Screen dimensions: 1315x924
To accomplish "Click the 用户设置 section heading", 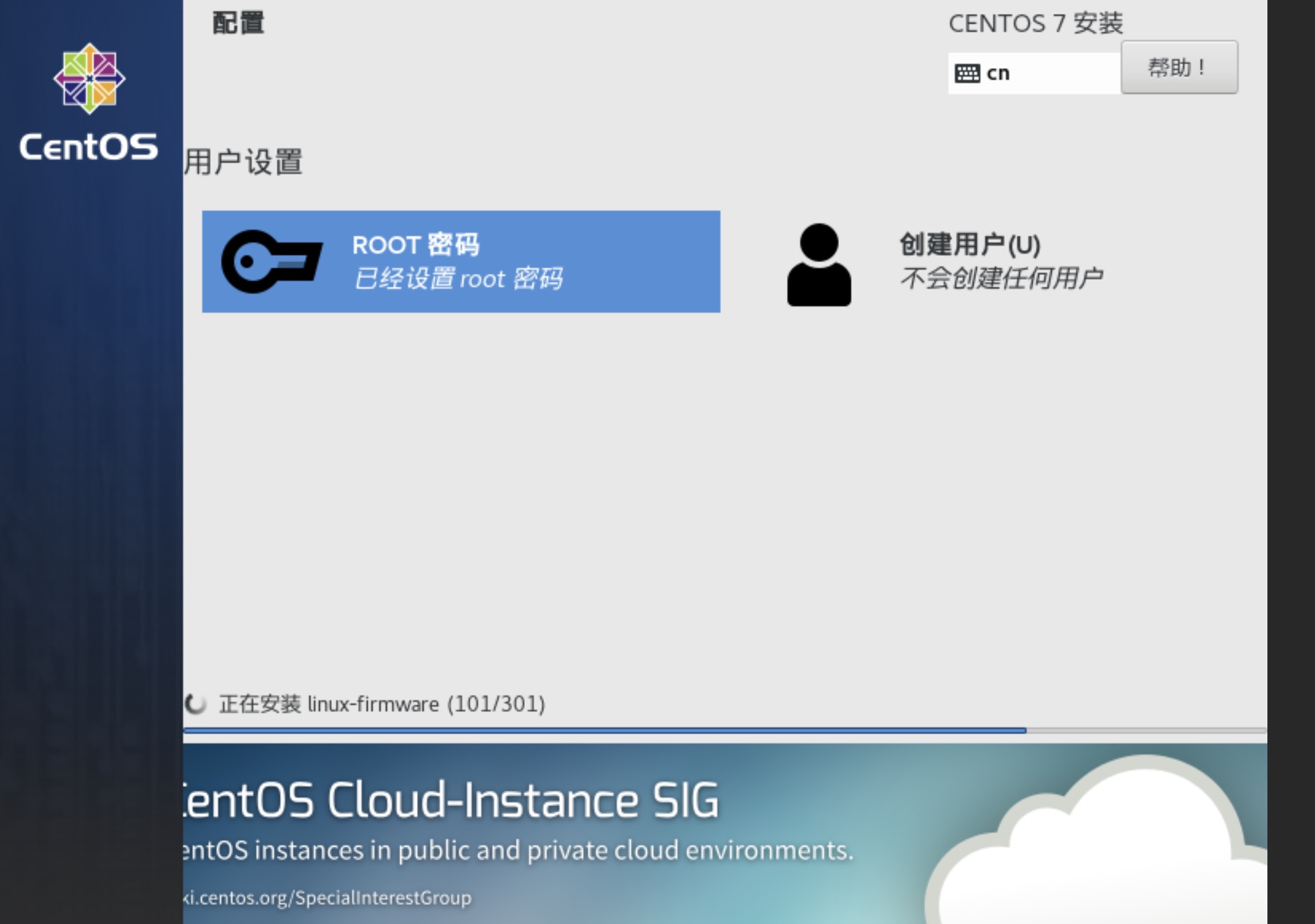I will (244, 162).
